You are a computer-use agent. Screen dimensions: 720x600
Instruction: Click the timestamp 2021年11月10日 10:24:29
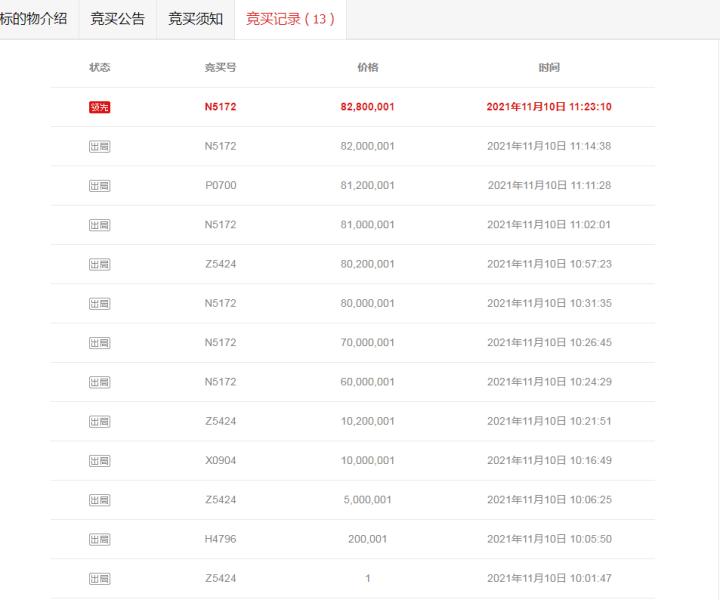pyautogui.click(x=549, y=382)
